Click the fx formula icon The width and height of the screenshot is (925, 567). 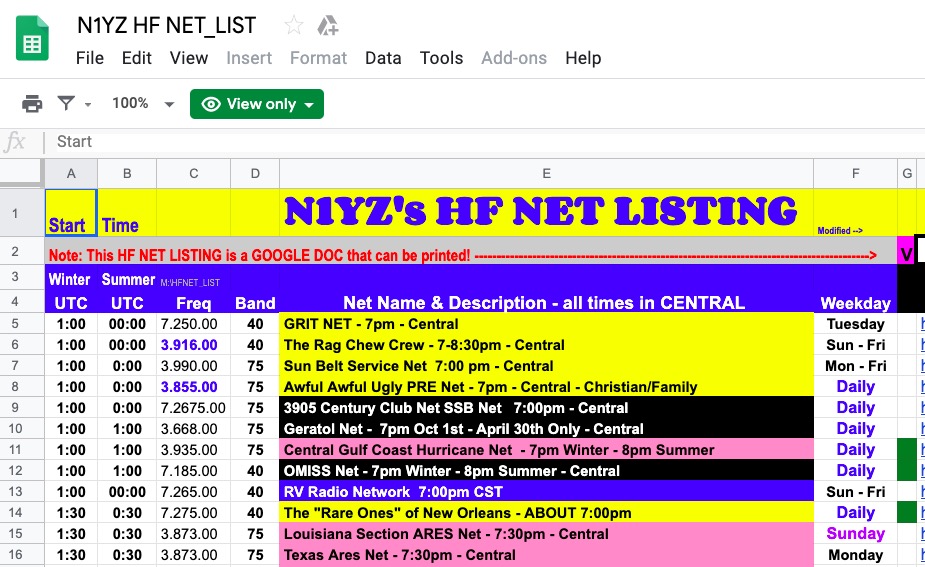[x=16, y=142]
